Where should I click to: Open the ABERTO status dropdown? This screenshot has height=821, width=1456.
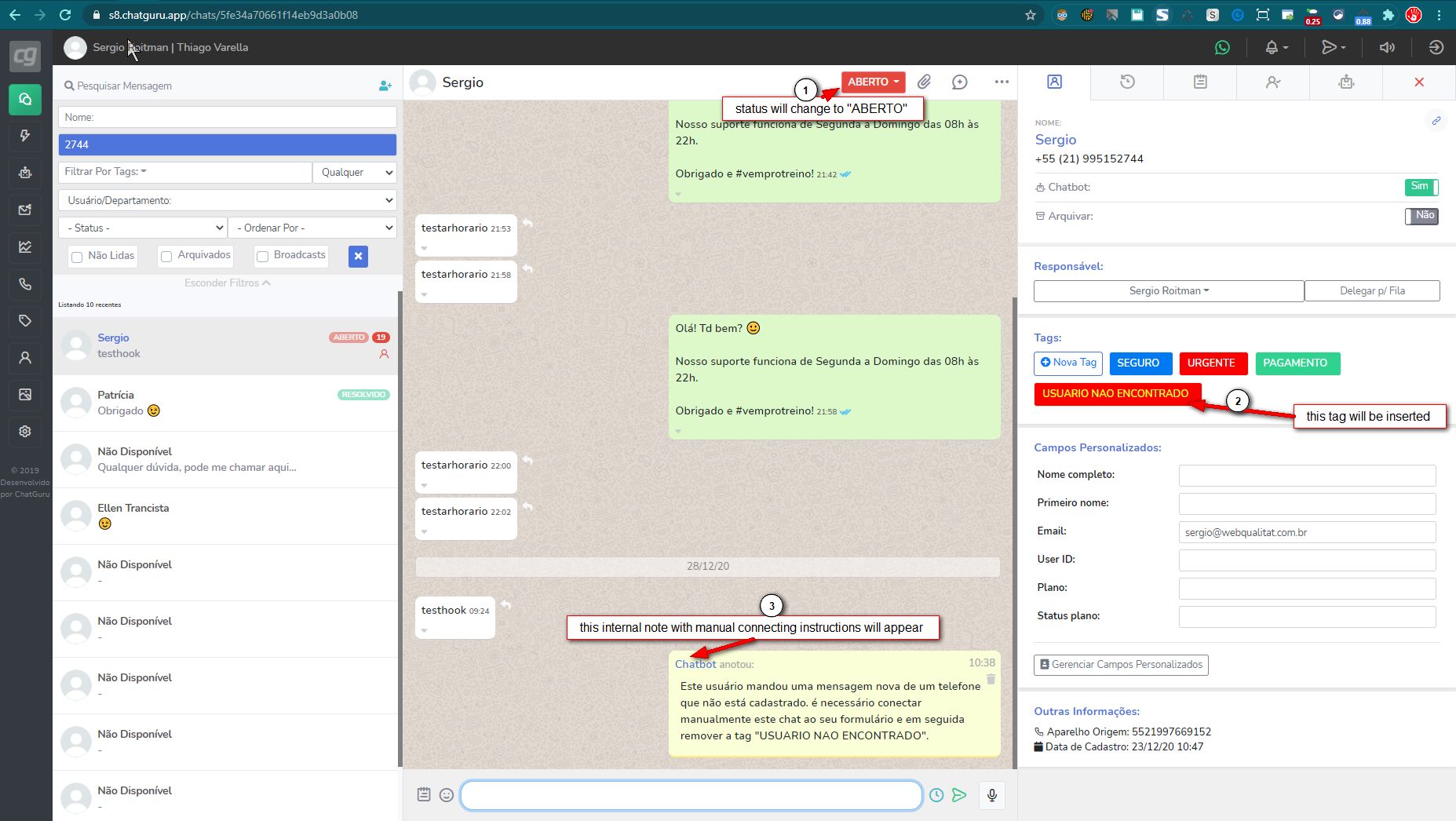[873, 82]
